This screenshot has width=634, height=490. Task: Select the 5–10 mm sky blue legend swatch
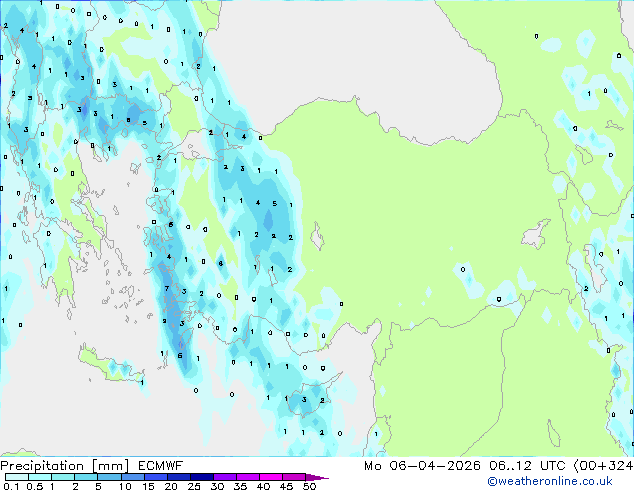110,477
